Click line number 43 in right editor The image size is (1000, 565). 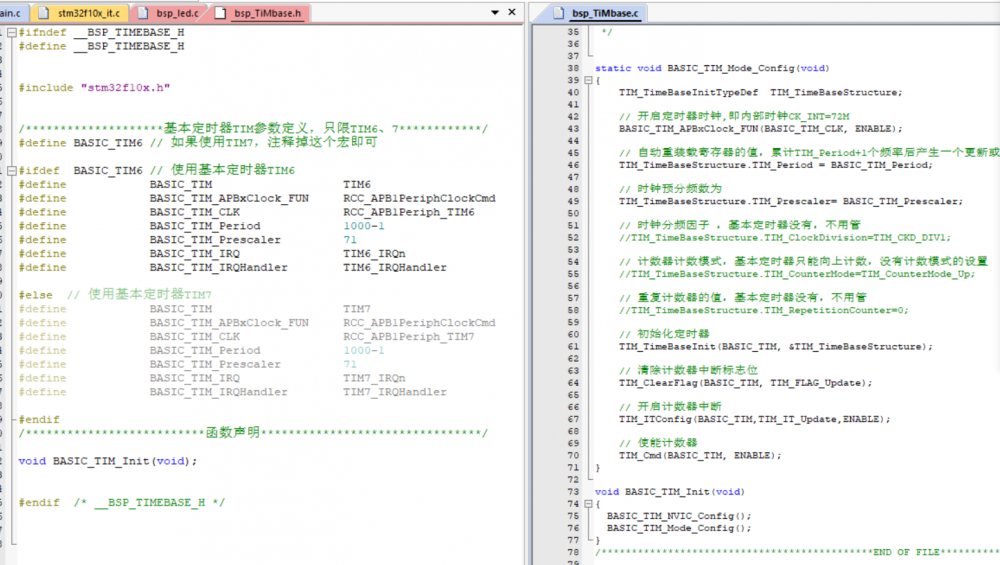573,129
